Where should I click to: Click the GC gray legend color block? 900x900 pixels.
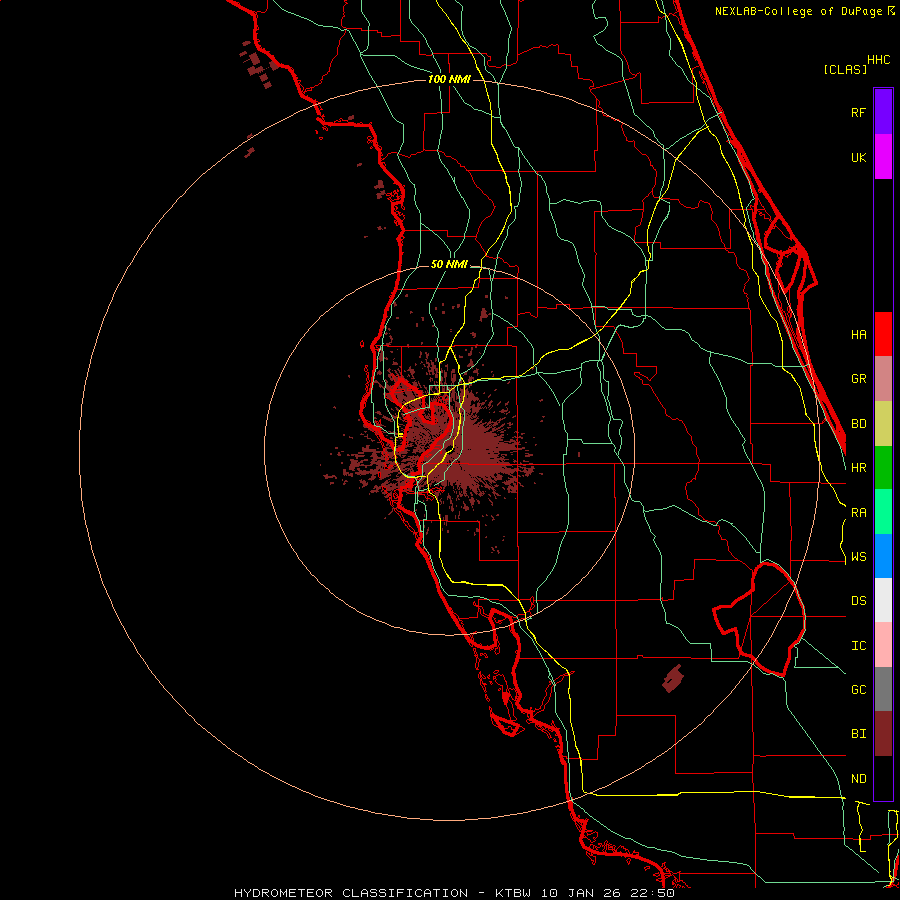pos(883,689)
